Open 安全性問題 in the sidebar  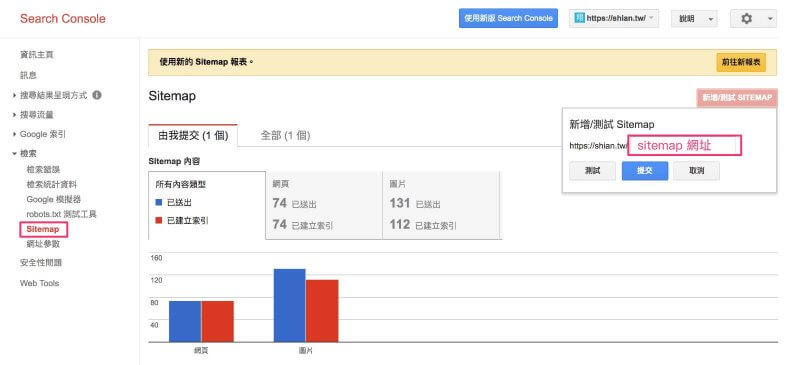(41, 262)
